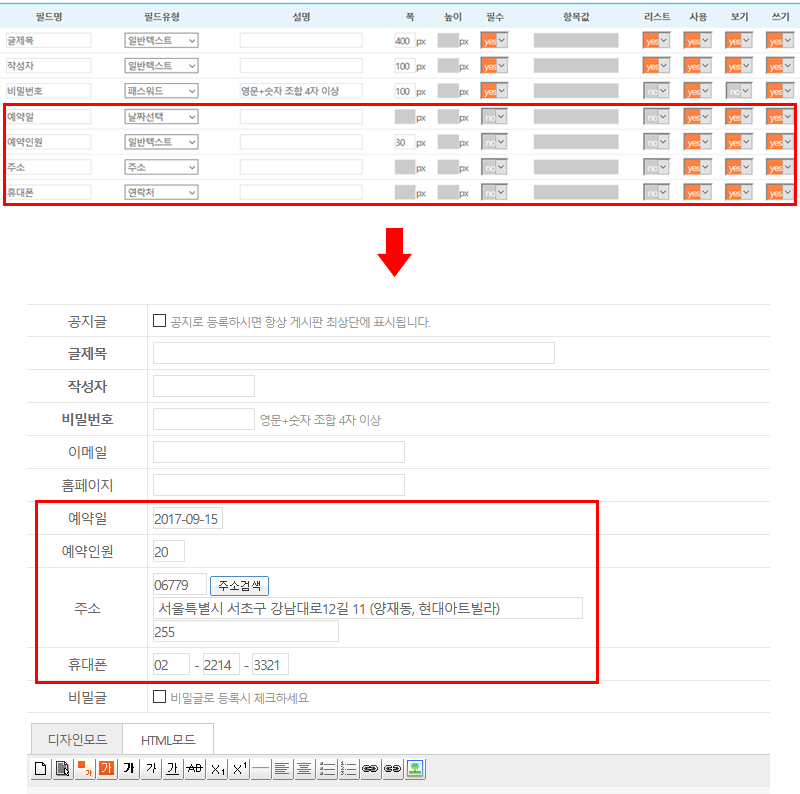This screenshot has height=794, width=800.
Task: Insert a horizontal line from the toolbar
Action: (261, 769)
